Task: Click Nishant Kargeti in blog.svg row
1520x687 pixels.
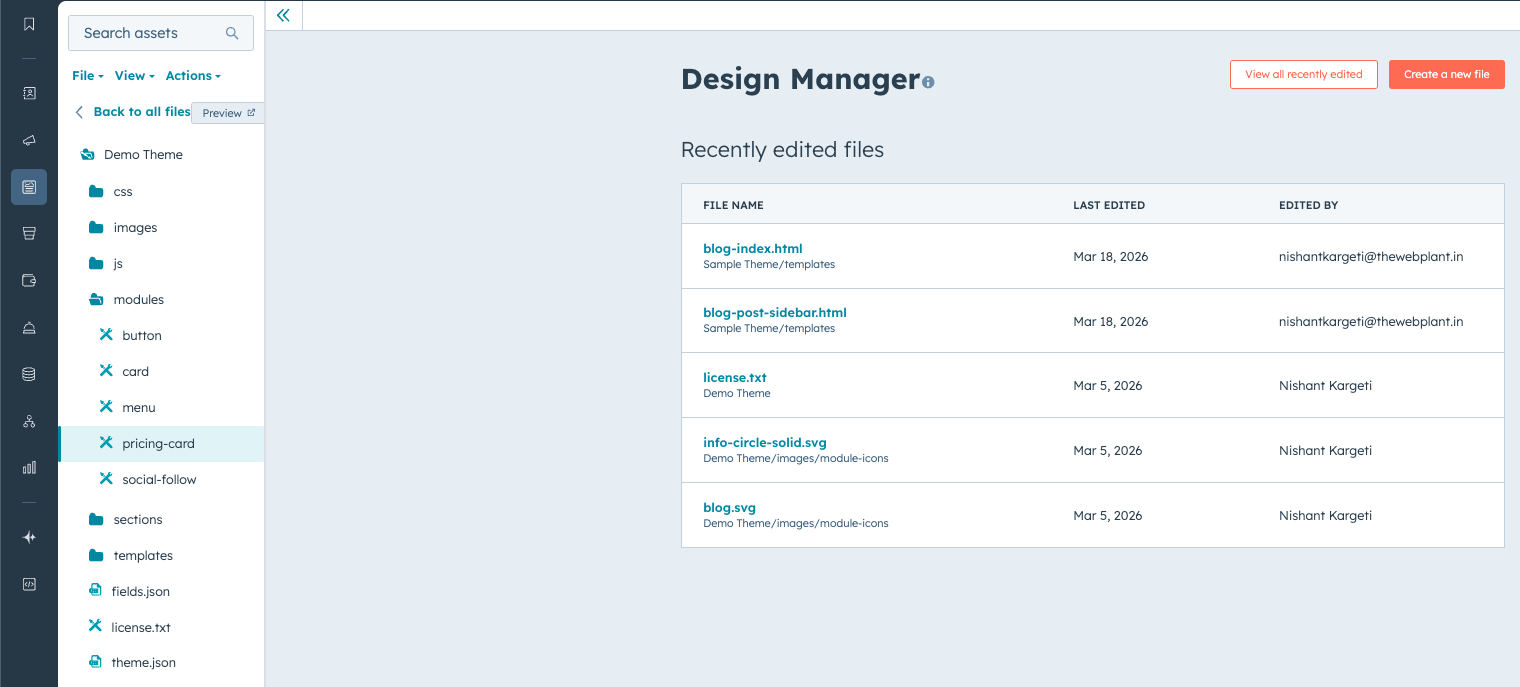Action: point(1325,515)
